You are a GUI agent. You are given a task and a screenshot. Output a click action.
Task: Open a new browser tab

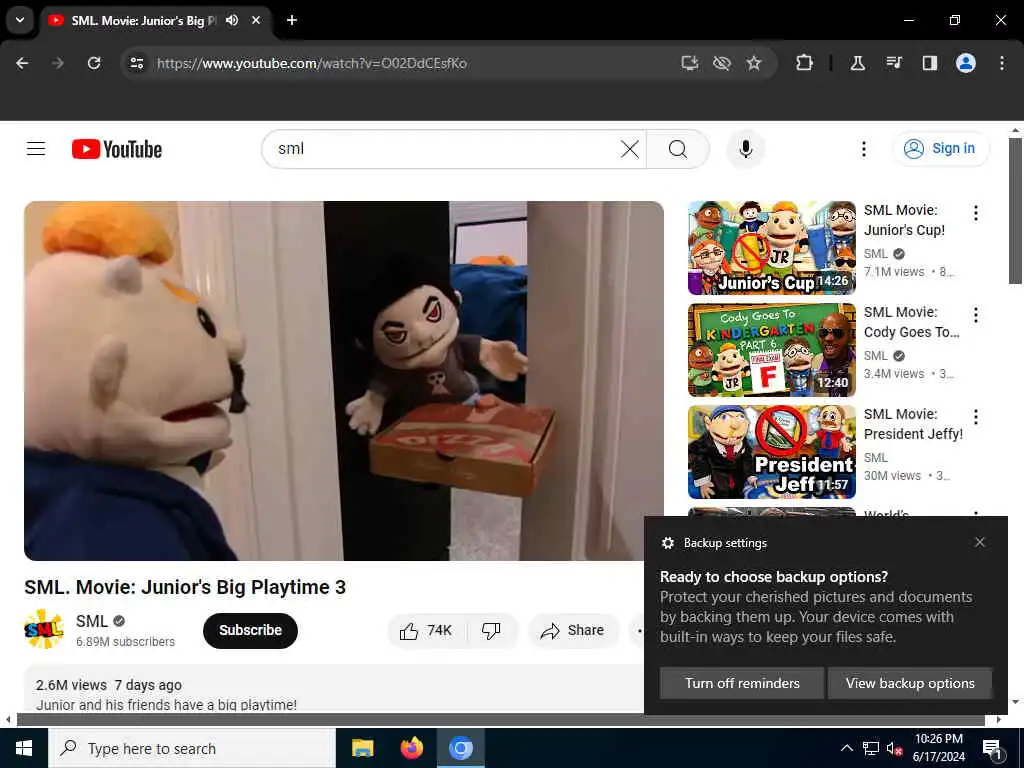(292, 20)
